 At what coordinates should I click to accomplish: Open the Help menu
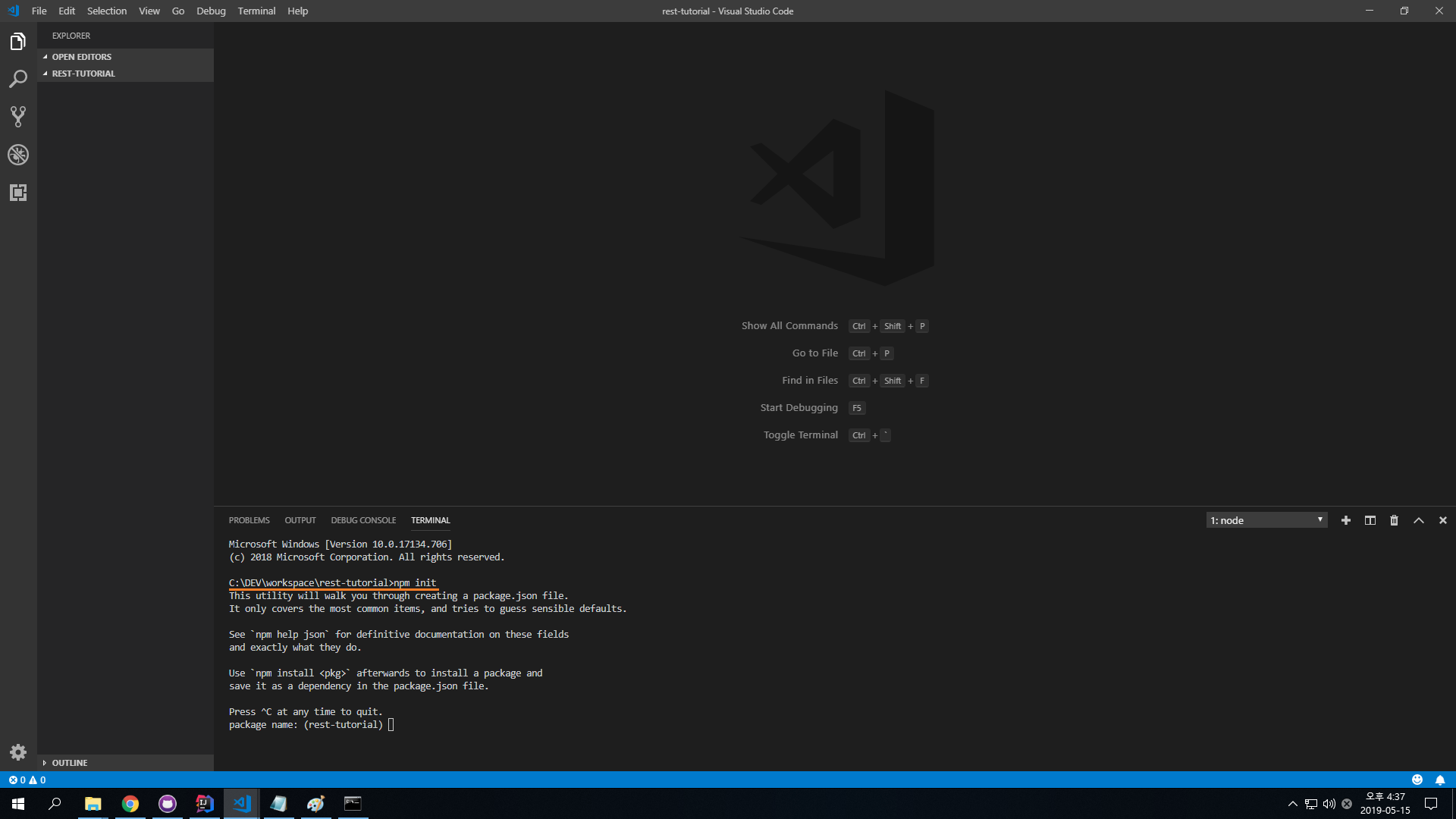298,11
